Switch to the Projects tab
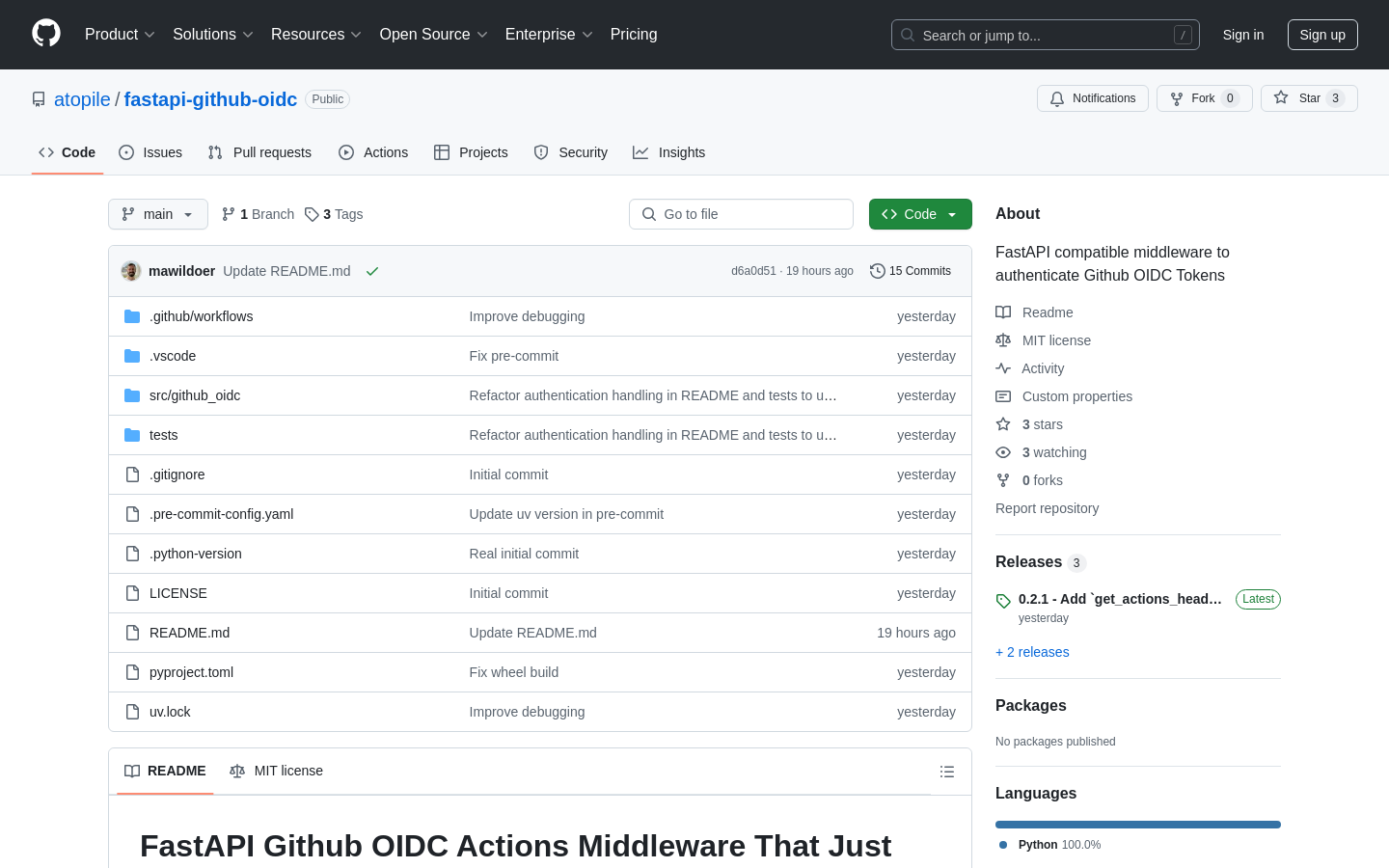 (x=471, y=152)
